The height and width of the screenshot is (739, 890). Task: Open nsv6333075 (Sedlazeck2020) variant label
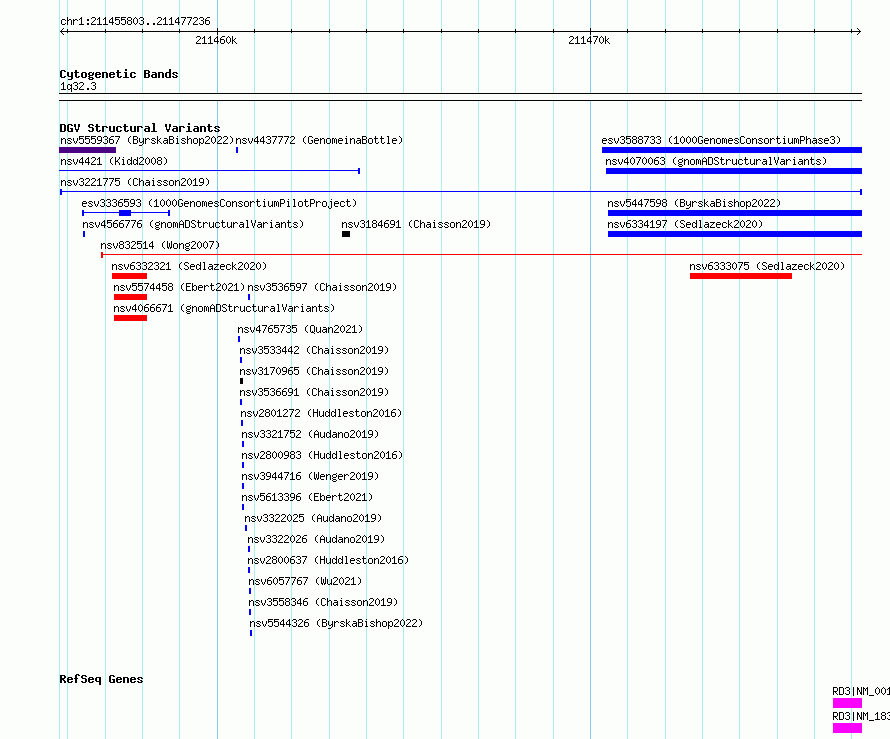click(x=767, y=266)
